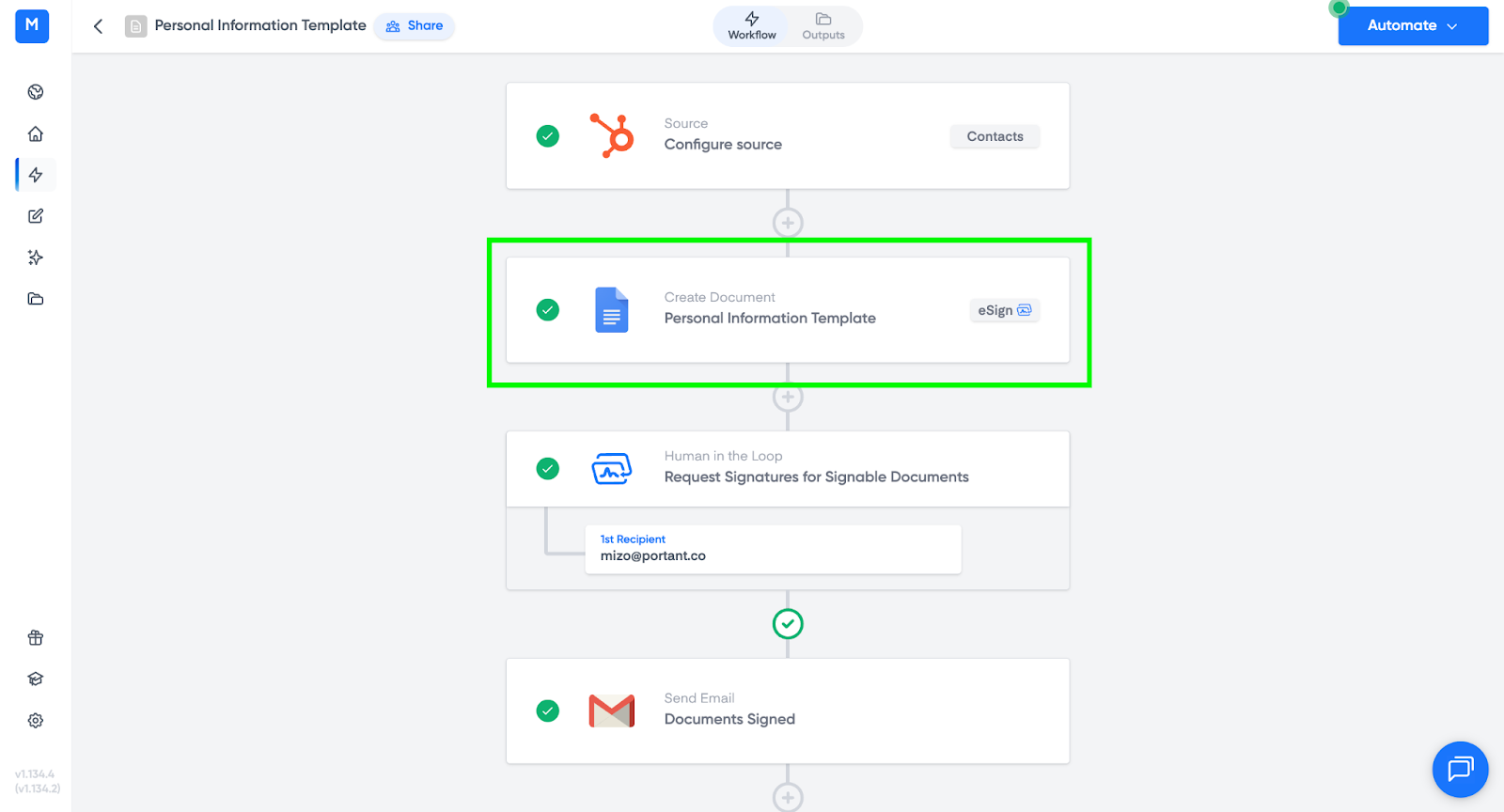Open the gift icon in sidebar

tap(36, 638)
